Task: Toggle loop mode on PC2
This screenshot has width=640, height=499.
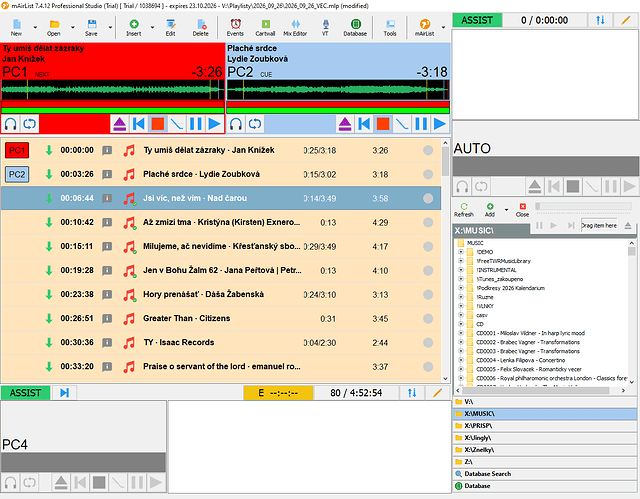Action: (x=255, y=124)
